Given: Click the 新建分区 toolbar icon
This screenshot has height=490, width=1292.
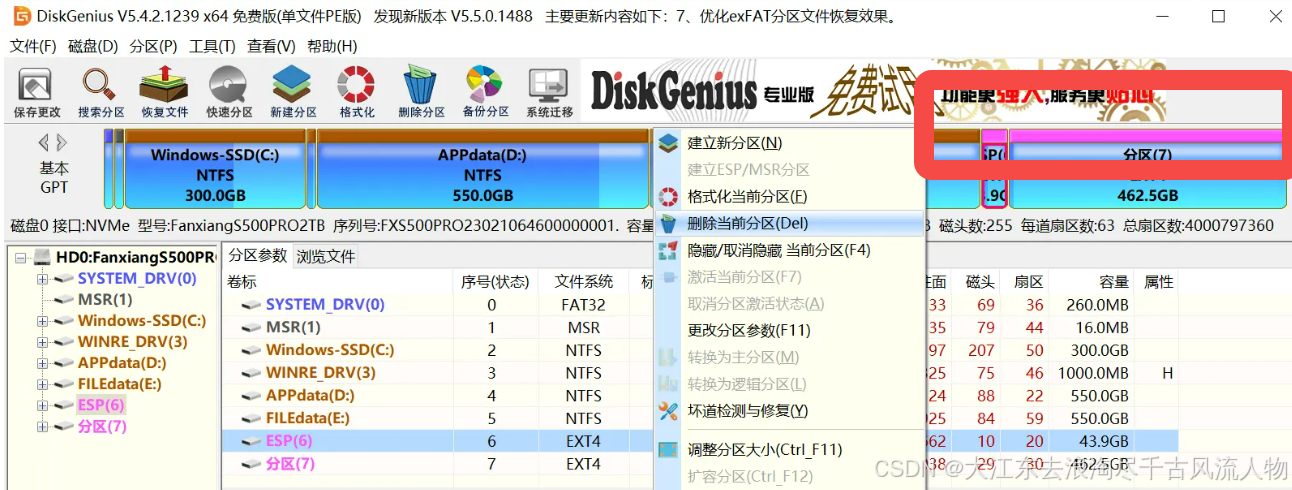Looking at the screenshot, I should point(293,92).
